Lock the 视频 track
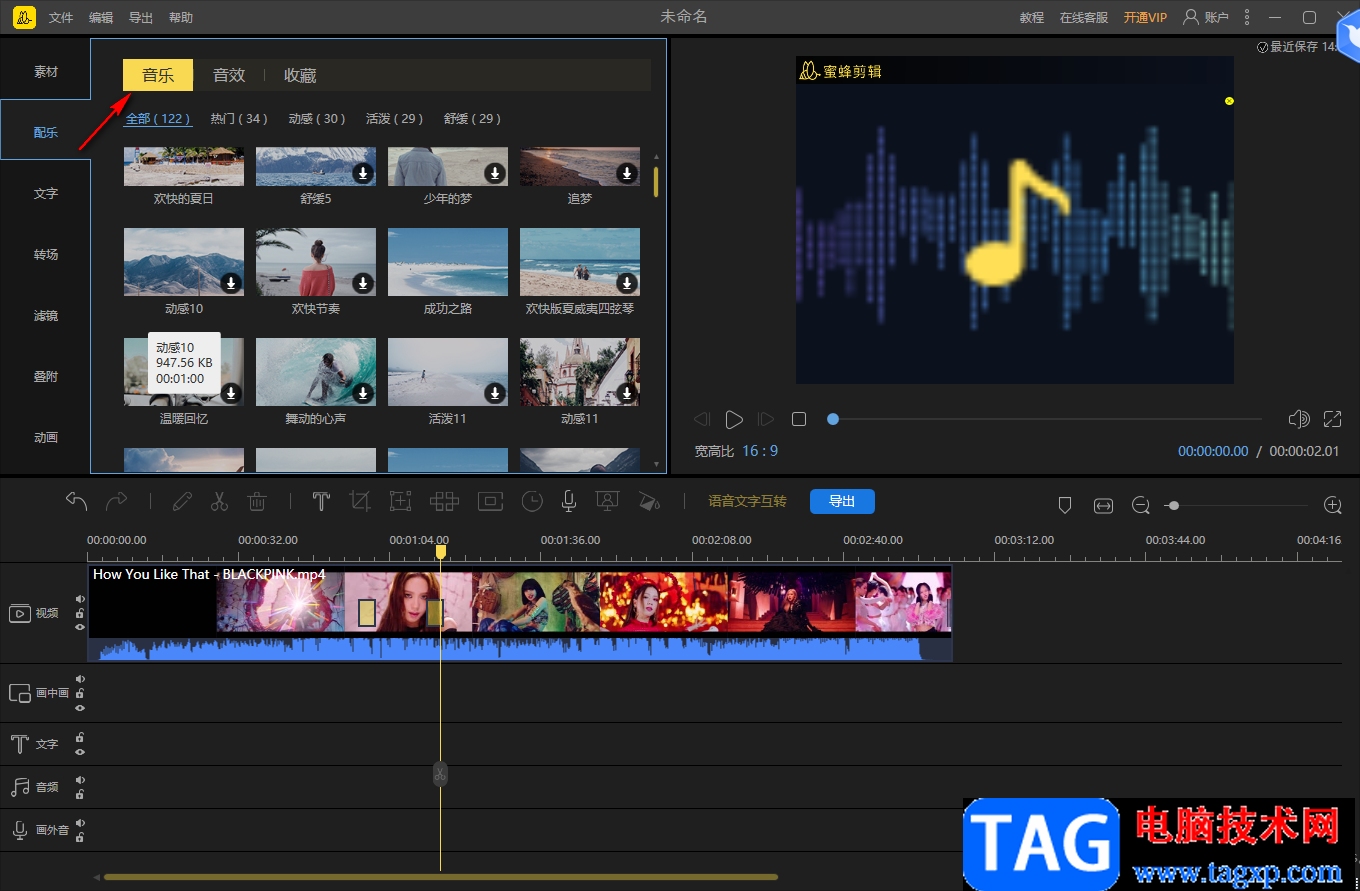 (x=80, y=613)
